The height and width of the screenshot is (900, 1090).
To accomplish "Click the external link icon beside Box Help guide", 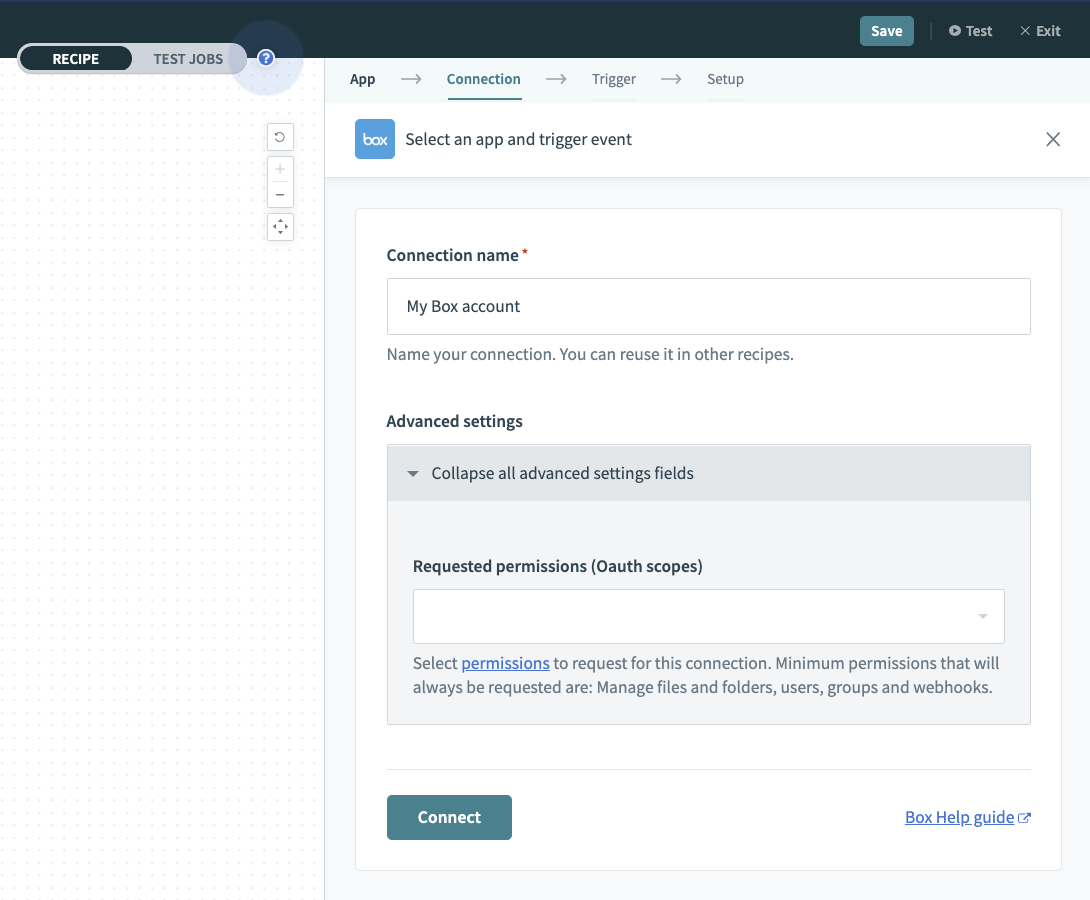I will 1024,818.
